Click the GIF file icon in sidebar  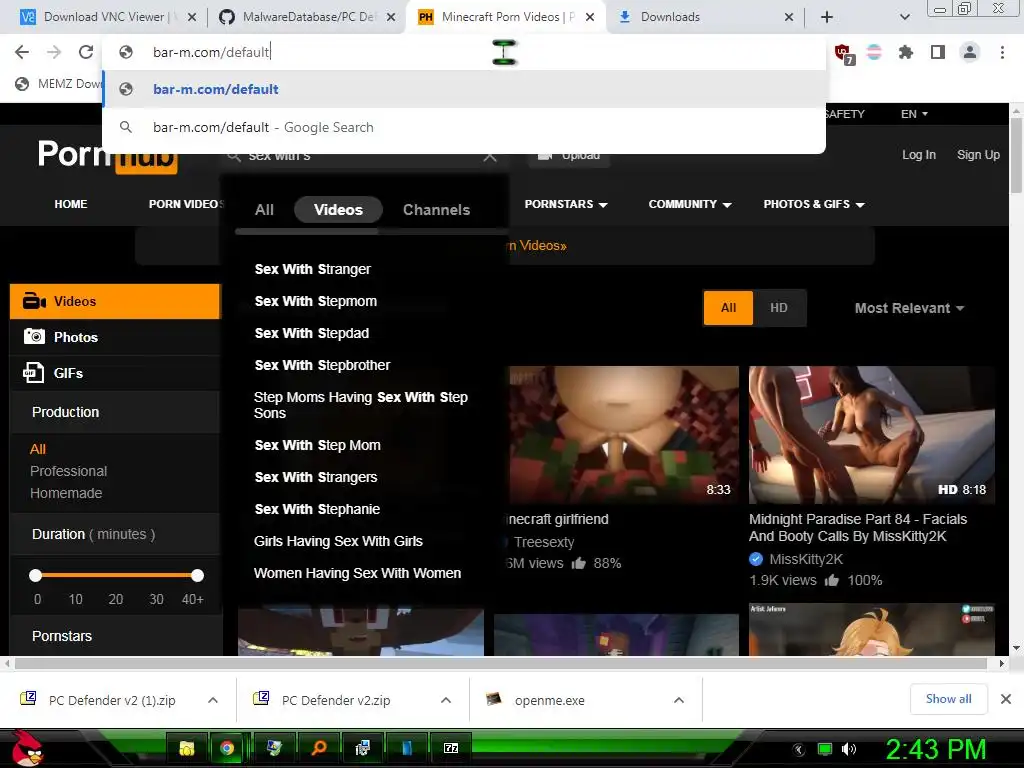tap(33, 372)
